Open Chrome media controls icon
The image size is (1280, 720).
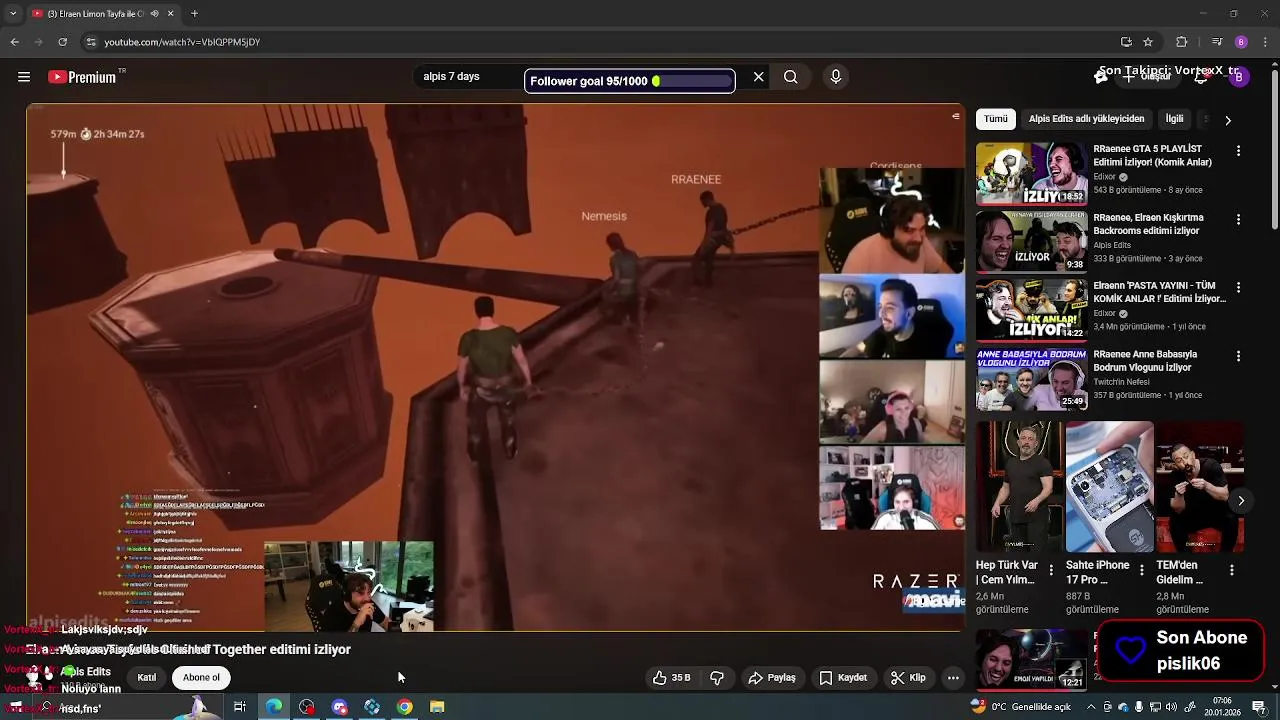1217,42
